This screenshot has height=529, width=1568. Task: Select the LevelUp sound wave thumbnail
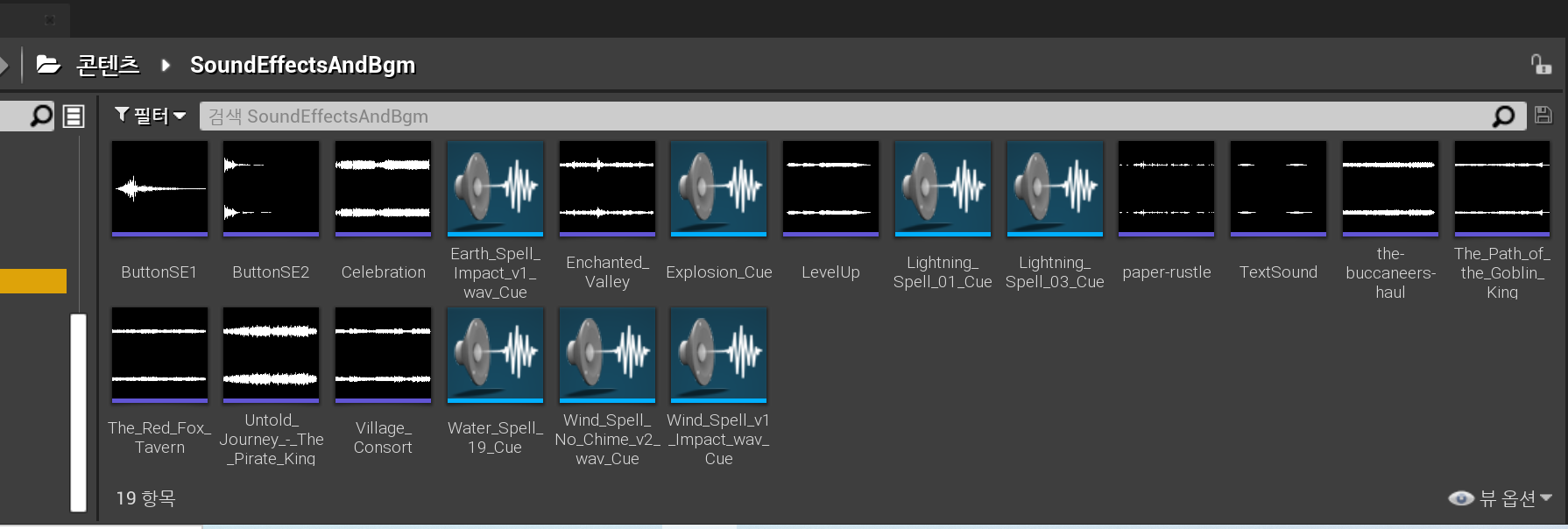830,188
